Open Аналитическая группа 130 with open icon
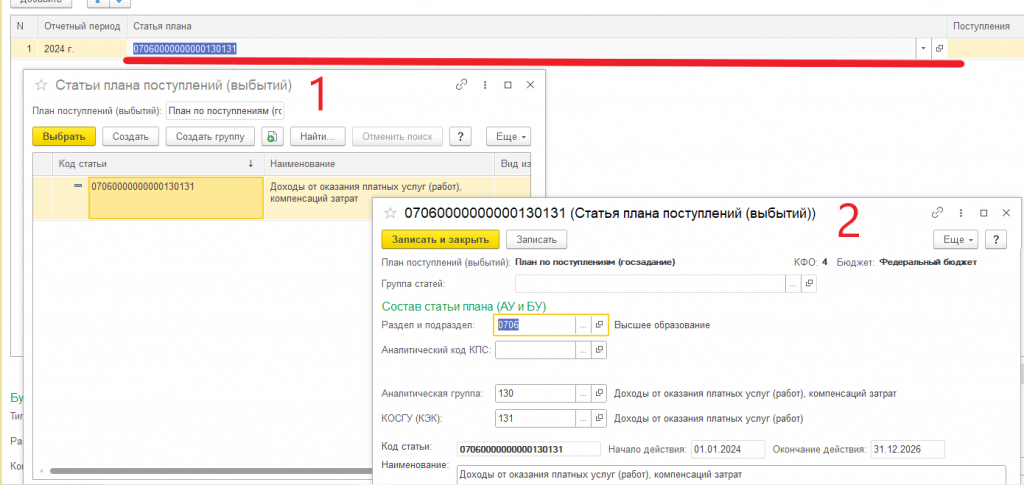Screen dimensions: 1024x485 point(599,394)
